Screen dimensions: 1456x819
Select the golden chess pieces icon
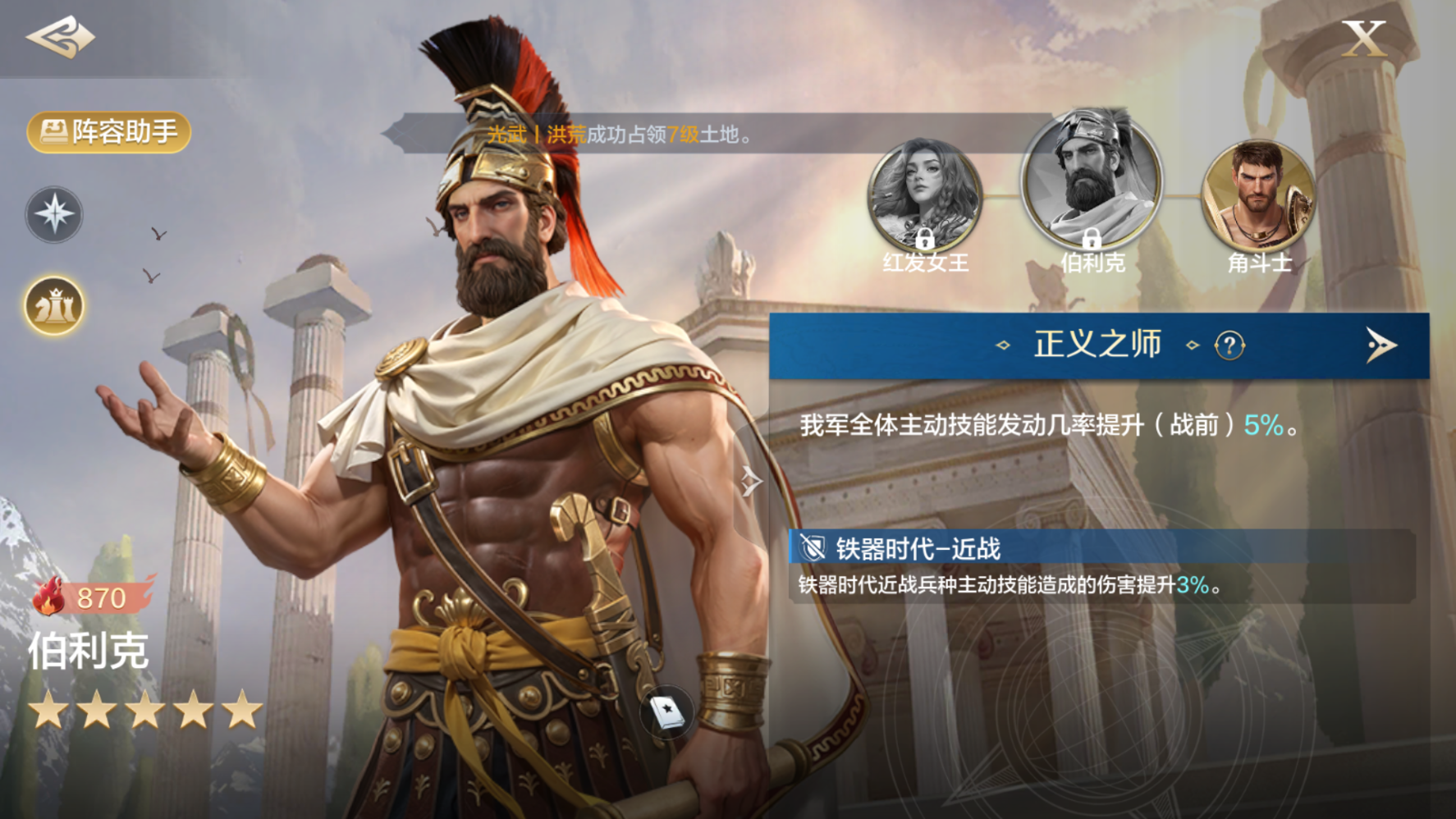click(54, 306)
